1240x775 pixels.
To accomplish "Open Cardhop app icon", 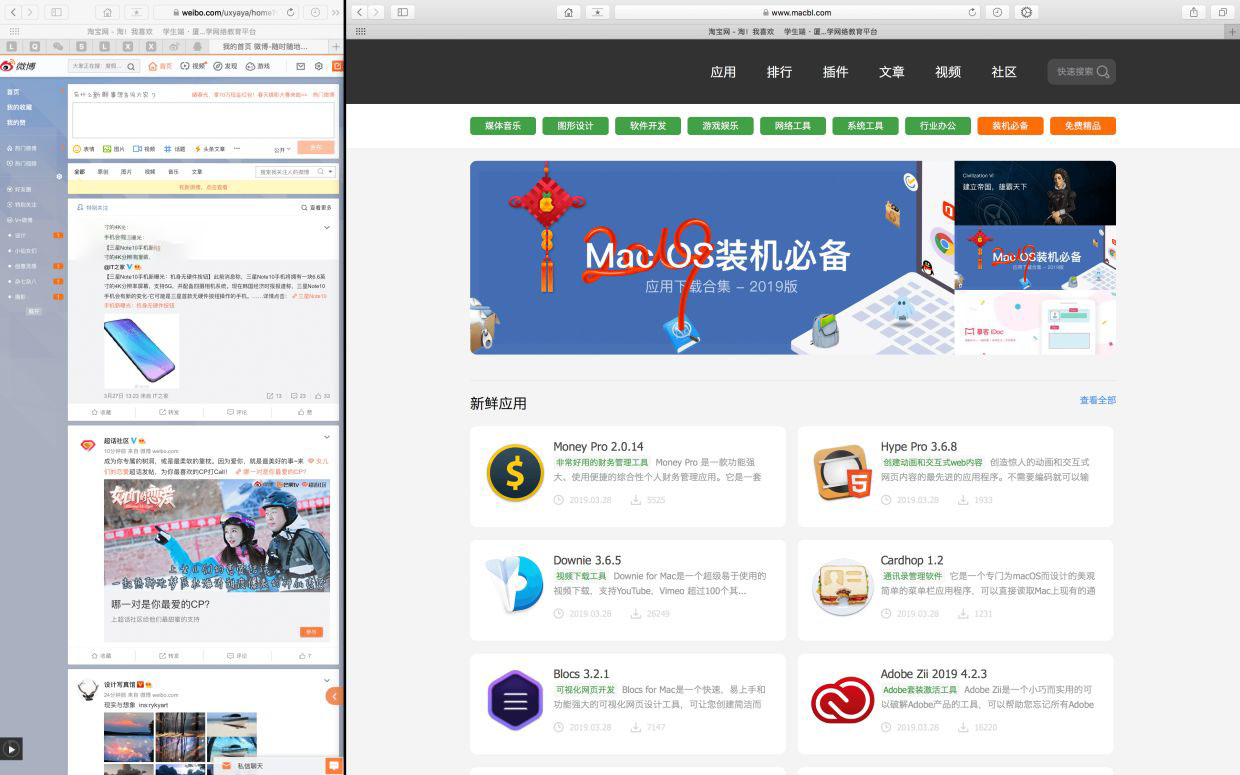I will pos(842,586).
